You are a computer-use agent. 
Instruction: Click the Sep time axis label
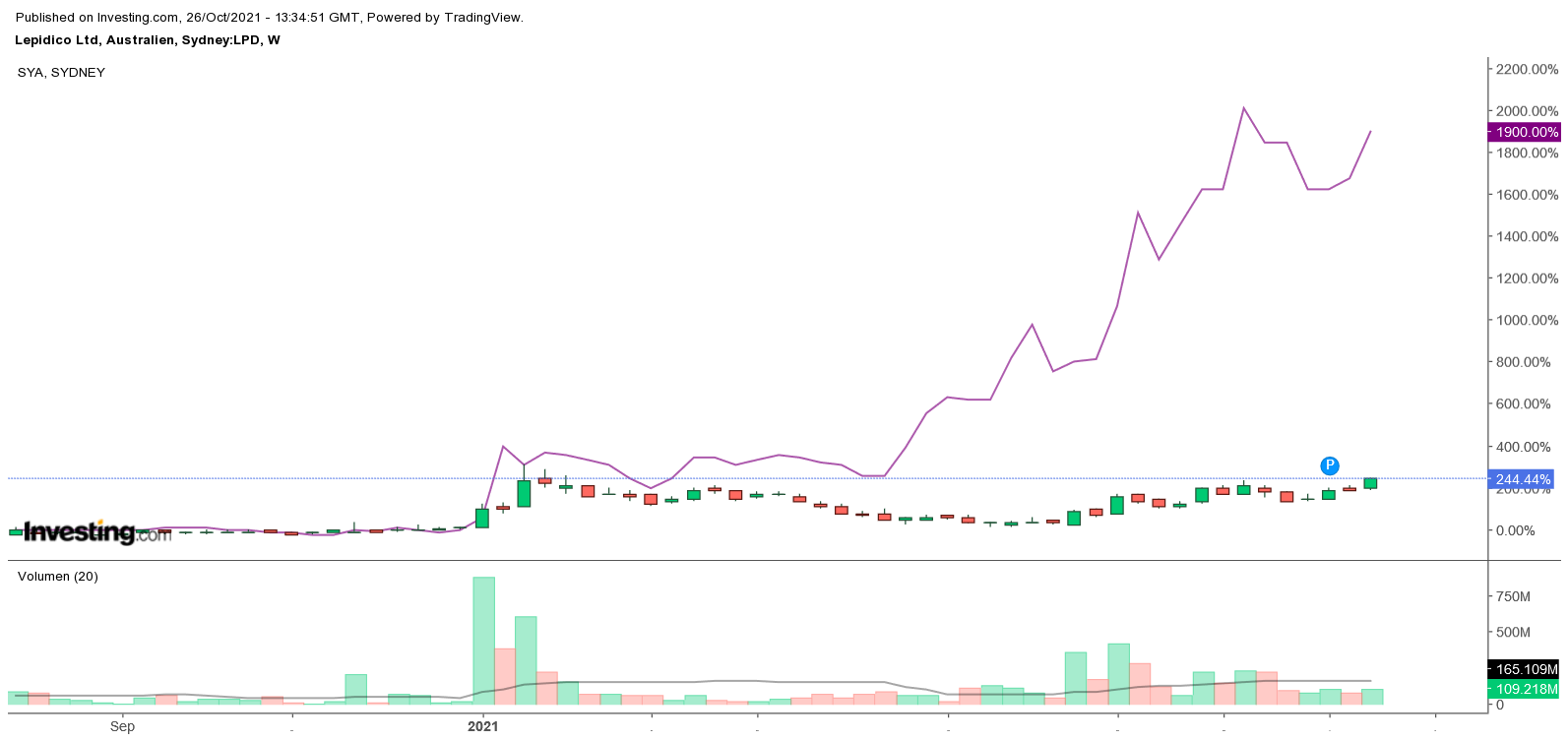(122, 726)
